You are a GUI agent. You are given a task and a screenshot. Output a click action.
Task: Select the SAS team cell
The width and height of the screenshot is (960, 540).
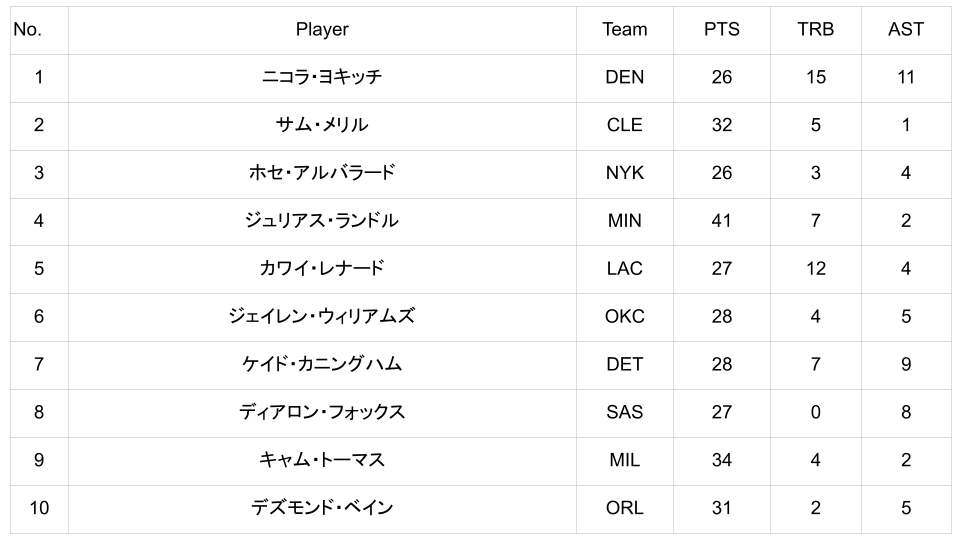[x=624, y=412]
